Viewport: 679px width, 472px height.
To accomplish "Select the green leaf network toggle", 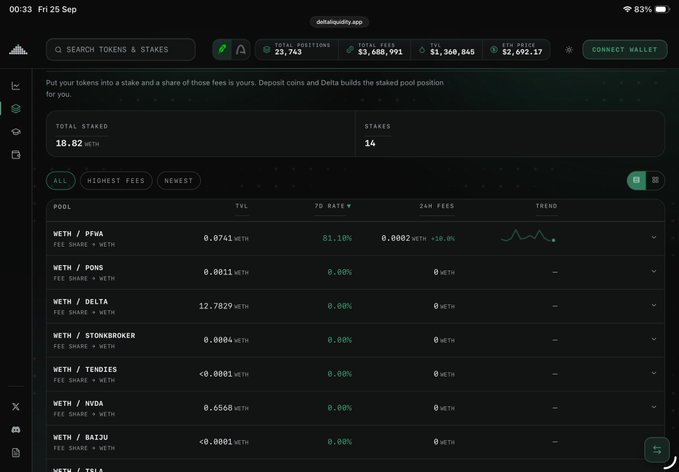I will pyautogui.click(x=222, y=49).
